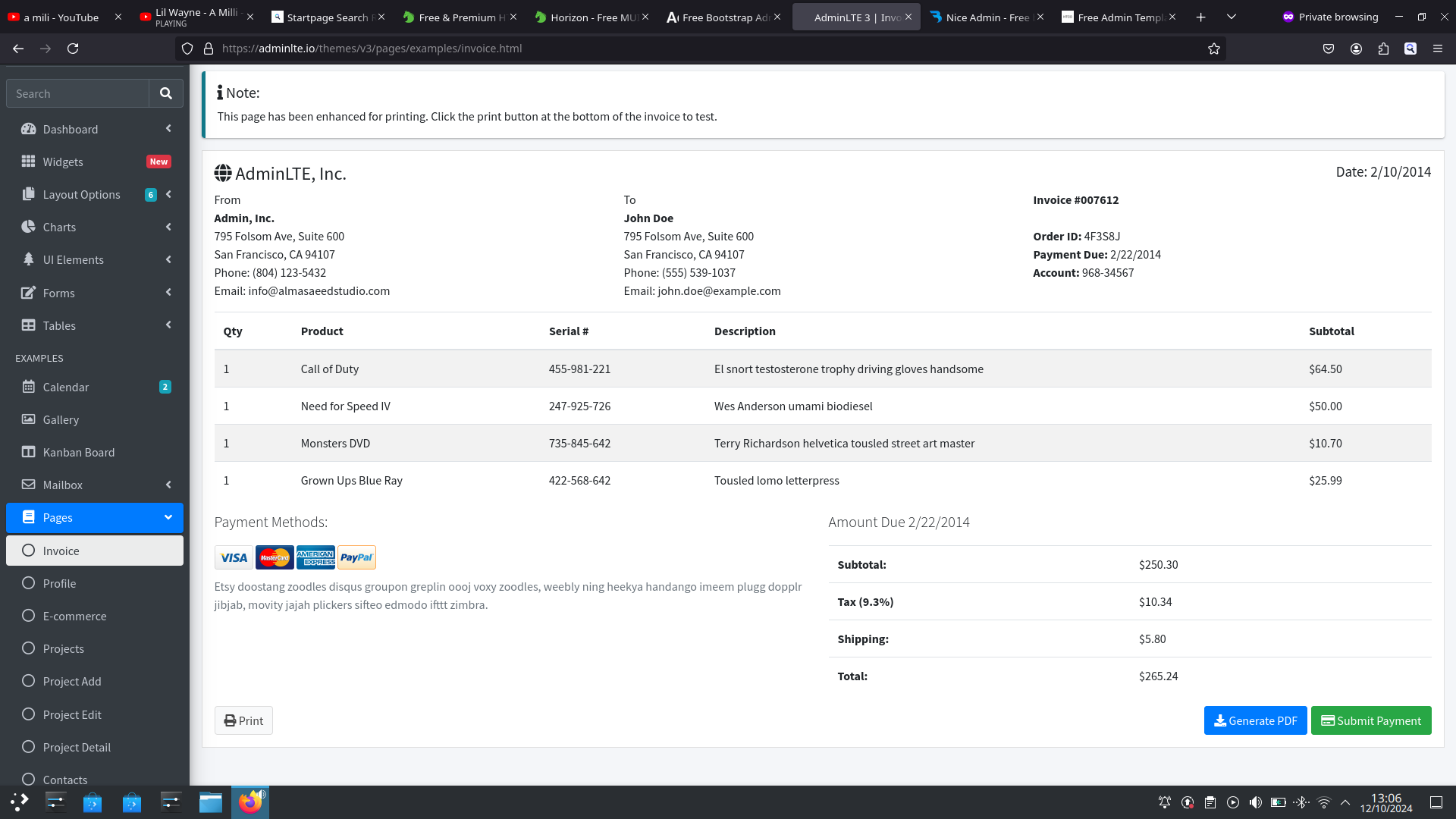Click the volume icon in system tray
This screenshot has width=1456, height=819.
tap(1256, 802)
